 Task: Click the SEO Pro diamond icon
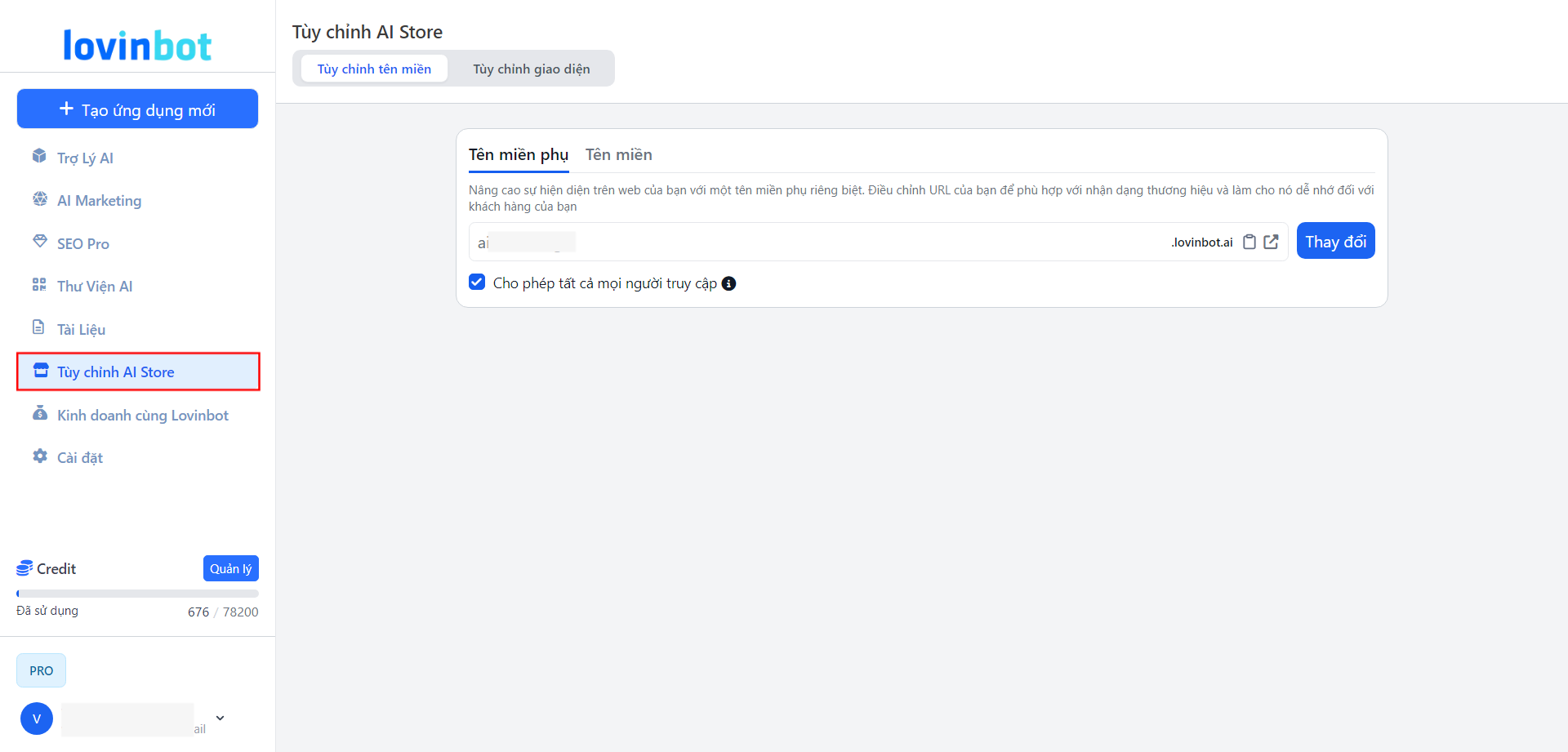[39, 242]
